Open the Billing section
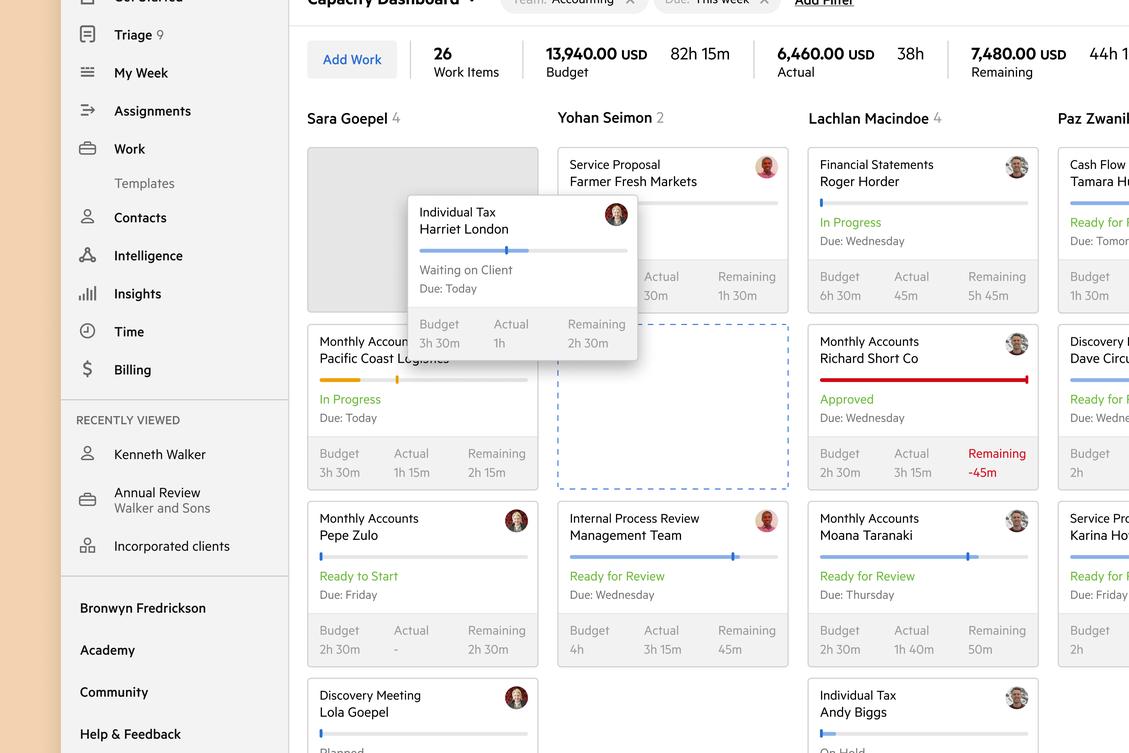This screenshot has height=753, width=1129. pyautogui.click(x=132, y=370)
